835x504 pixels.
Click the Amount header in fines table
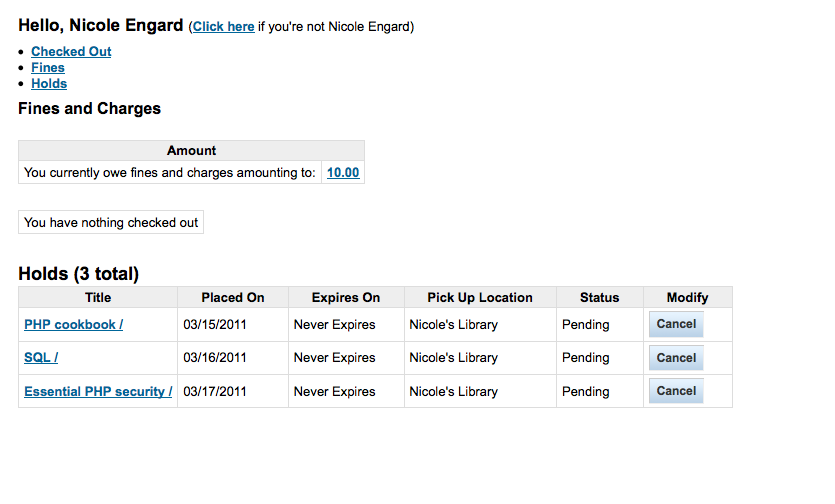[191, 151]
